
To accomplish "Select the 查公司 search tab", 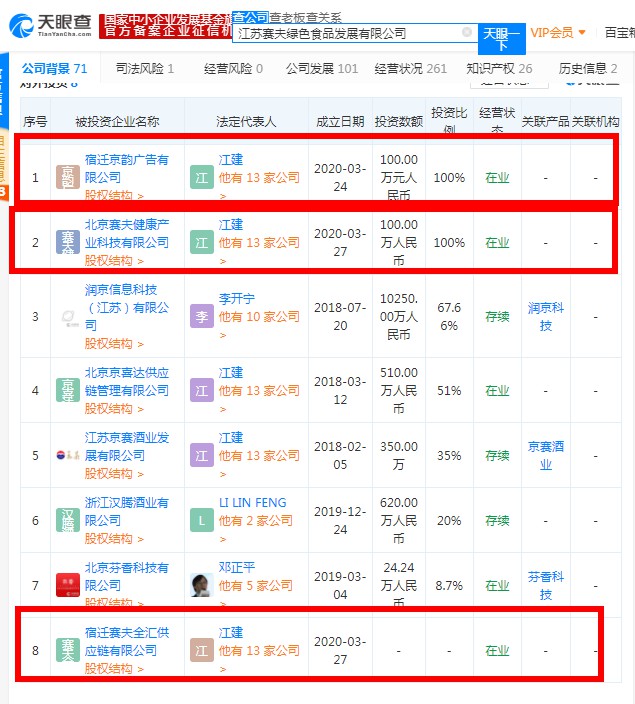I will click(x=250, y=17).
